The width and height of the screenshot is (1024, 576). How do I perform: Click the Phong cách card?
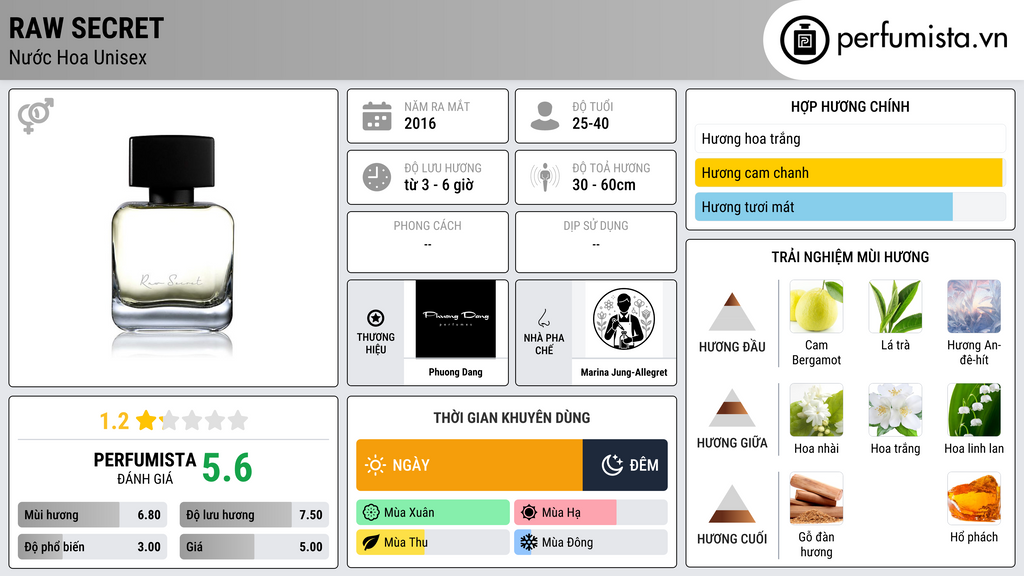[428, 242]
